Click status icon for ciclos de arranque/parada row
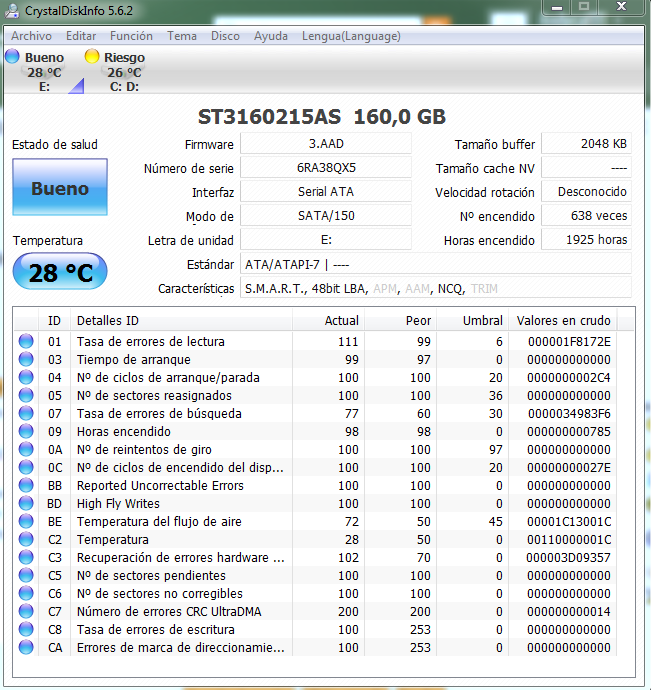The image size is (651, 690). [26, 378]
